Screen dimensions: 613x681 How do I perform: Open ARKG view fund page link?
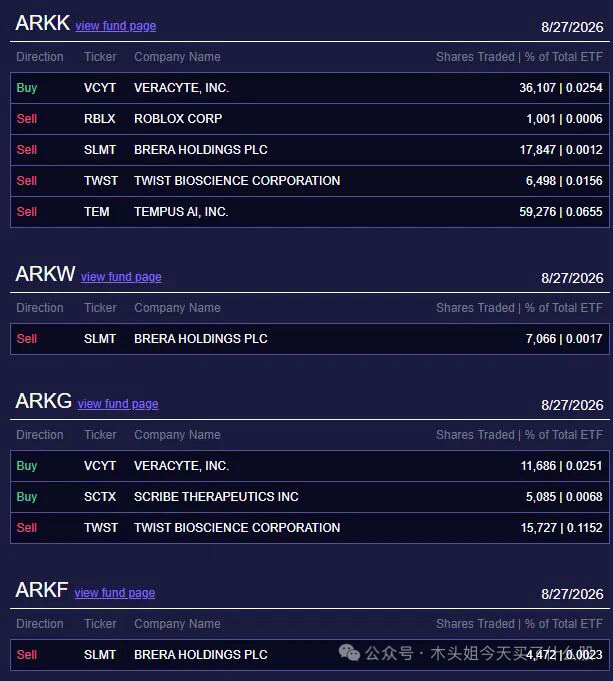(118, 403)
